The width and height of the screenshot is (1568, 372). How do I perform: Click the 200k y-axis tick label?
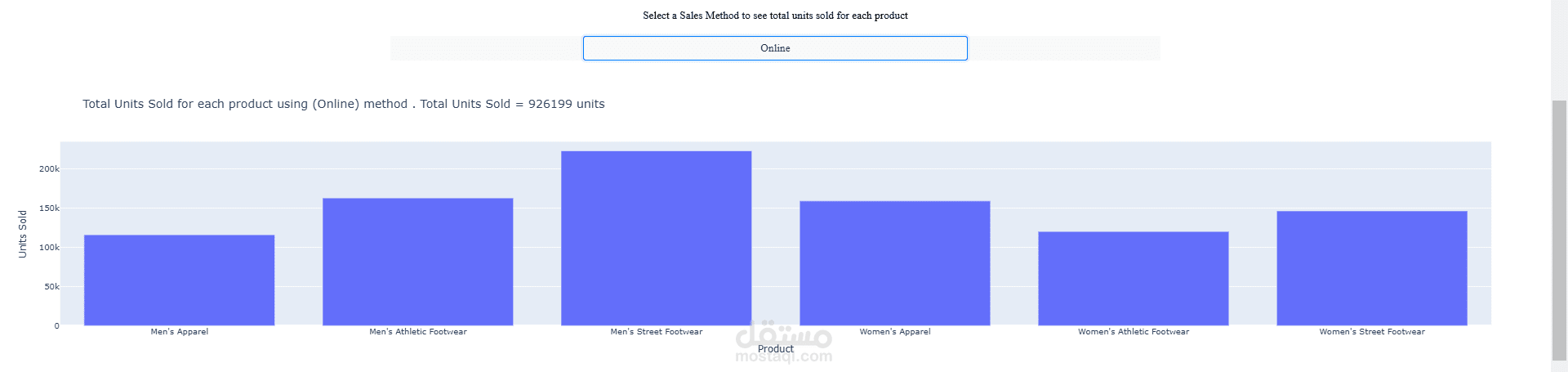pyautogui.click(x=49, y=169)
